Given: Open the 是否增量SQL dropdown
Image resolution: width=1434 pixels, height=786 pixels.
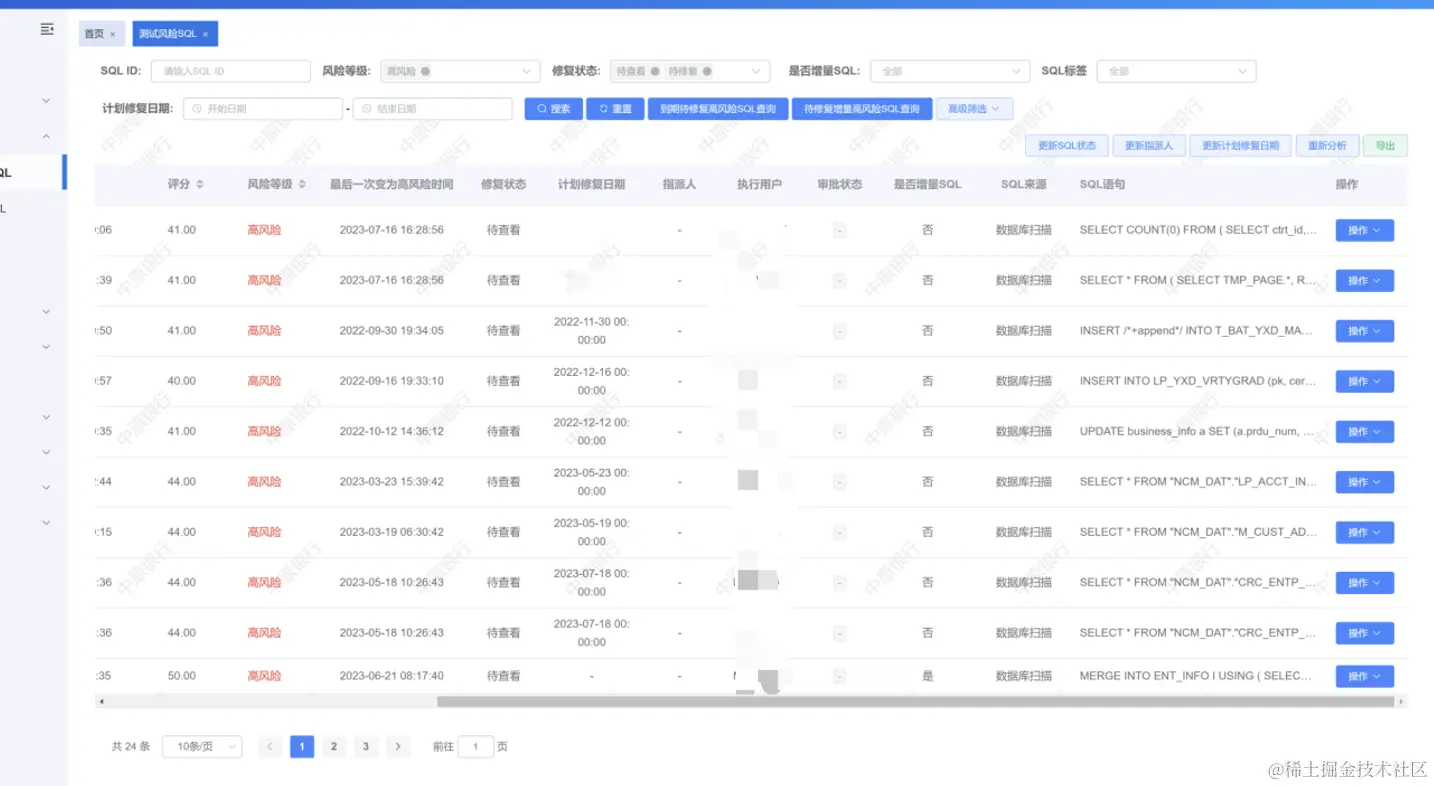Looking at the screenshot, I should (950, 71).
